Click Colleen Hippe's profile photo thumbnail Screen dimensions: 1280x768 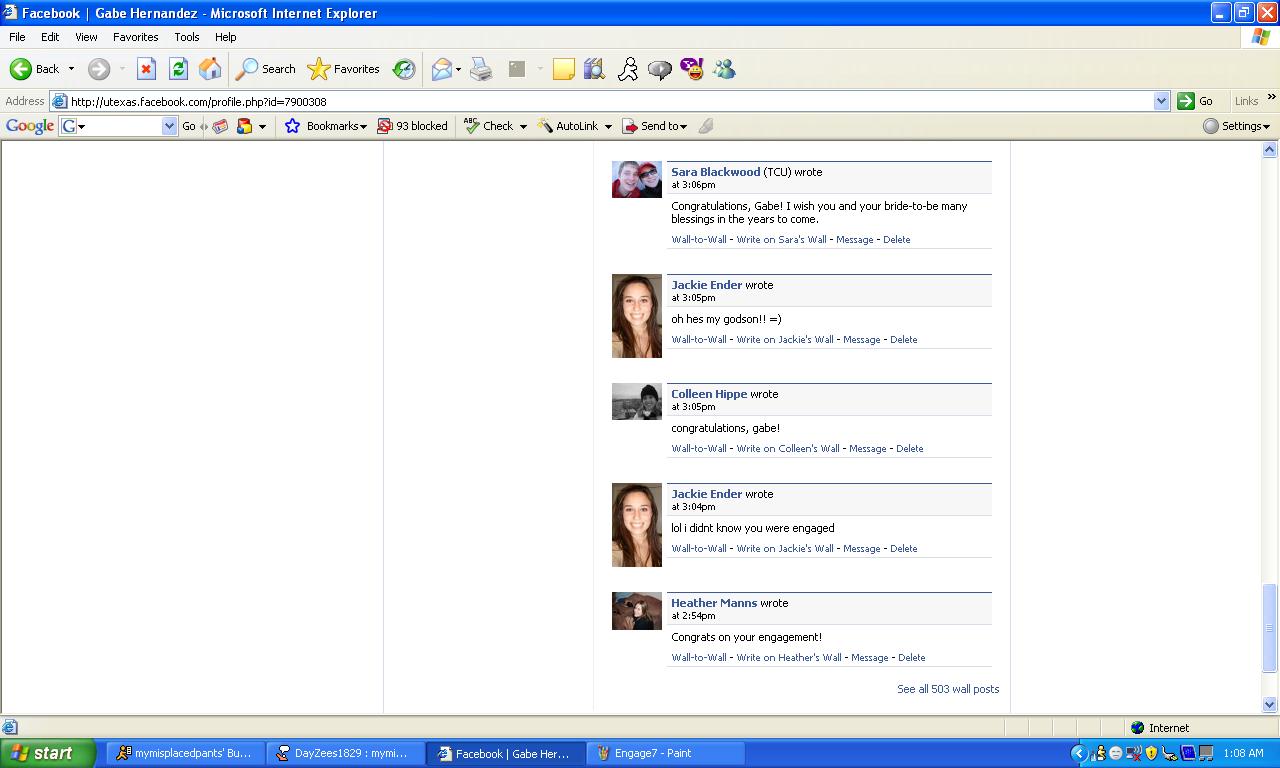(x=637, y=402)
